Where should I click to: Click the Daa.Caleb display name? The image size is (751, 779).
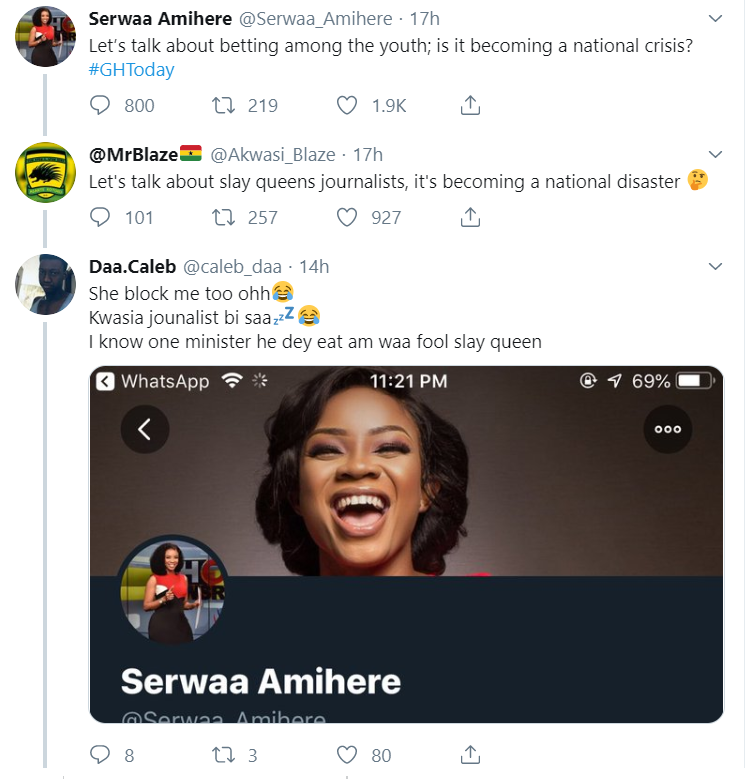[132, 267]
